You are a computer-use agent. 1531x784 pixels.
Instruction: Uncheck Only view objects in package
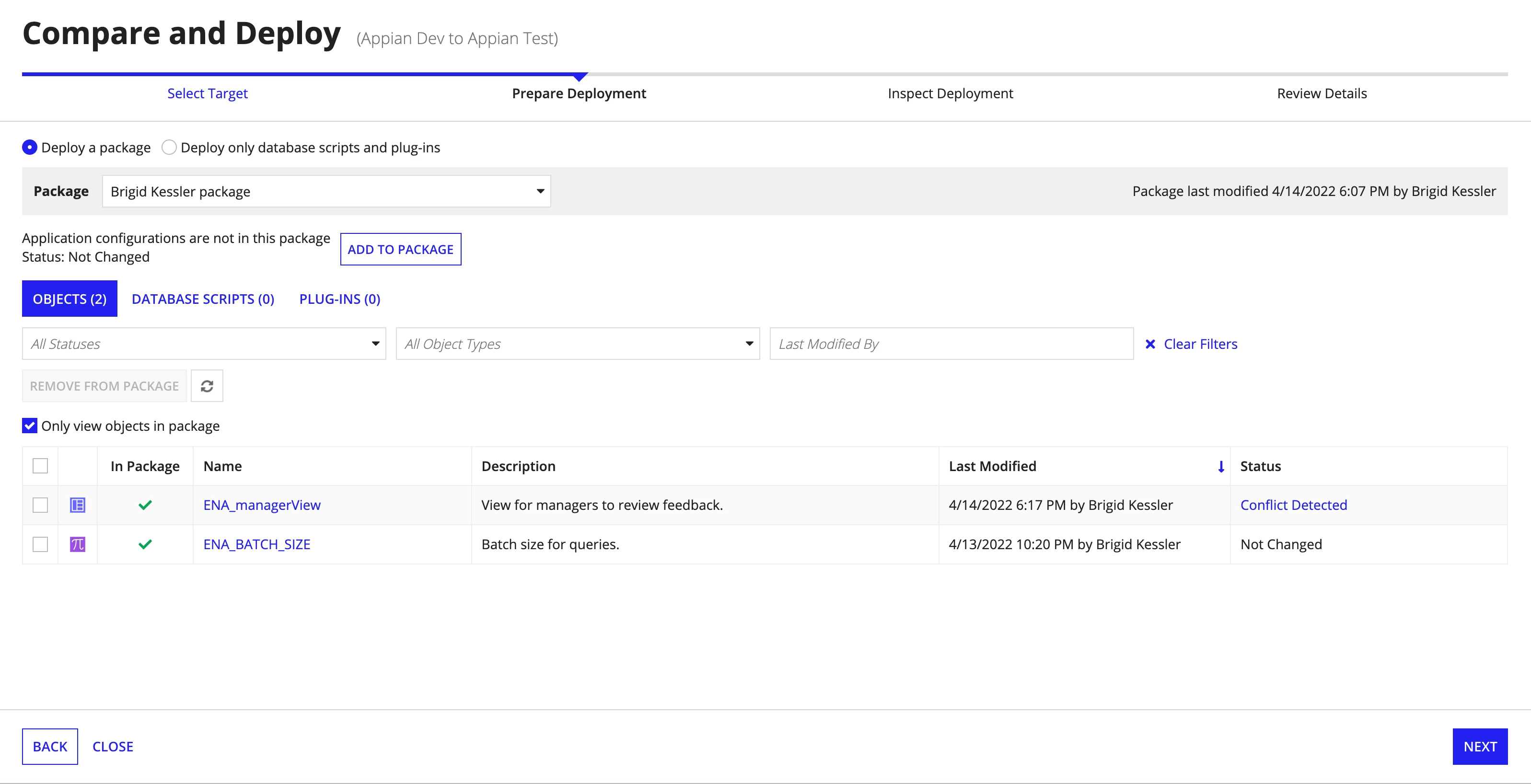pos(30,426)
